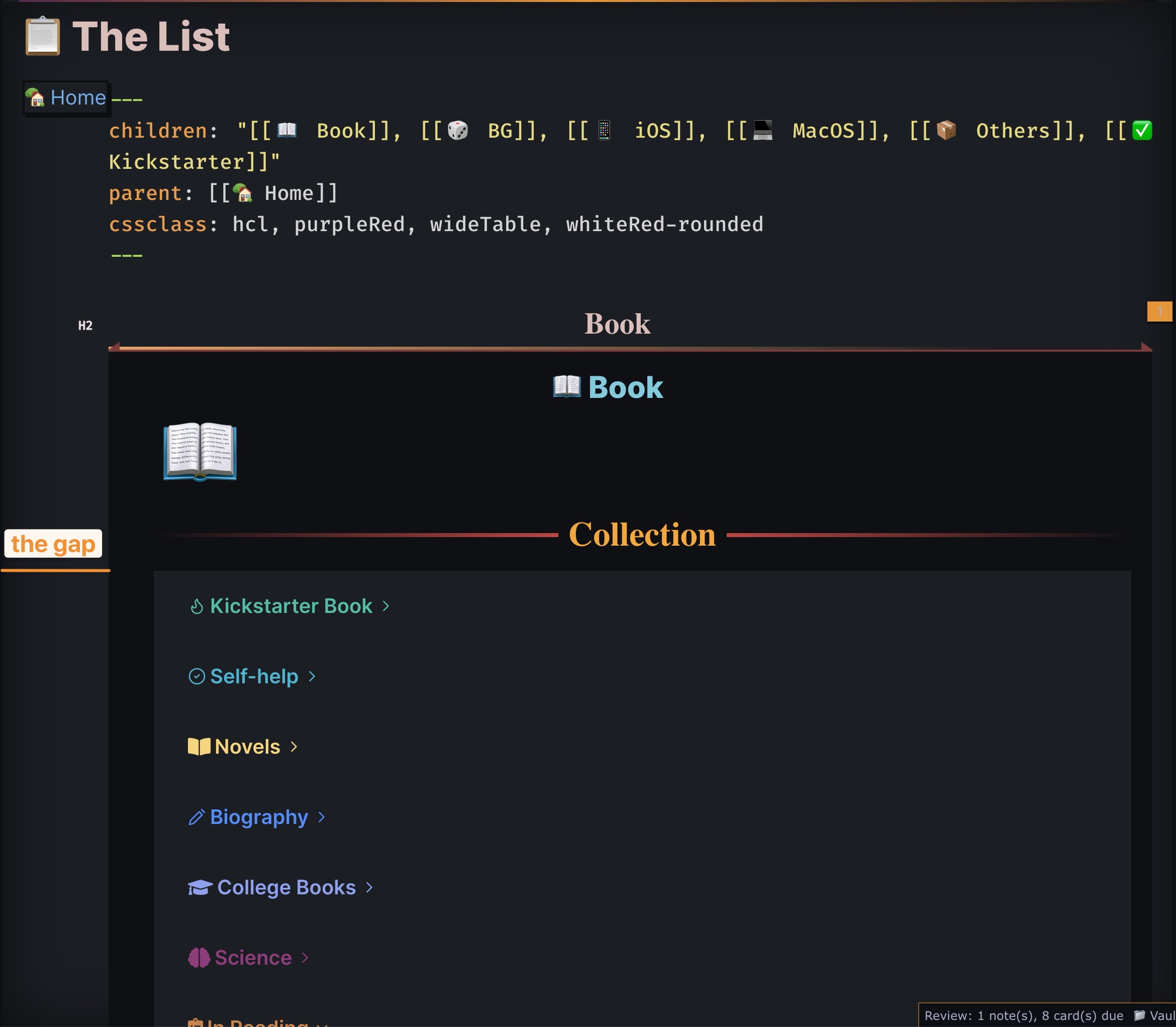Click the Review notes due status bar item
Viewport: 1176px width, 1027px height.
pyautogui.click(x=1024, y=1015)
